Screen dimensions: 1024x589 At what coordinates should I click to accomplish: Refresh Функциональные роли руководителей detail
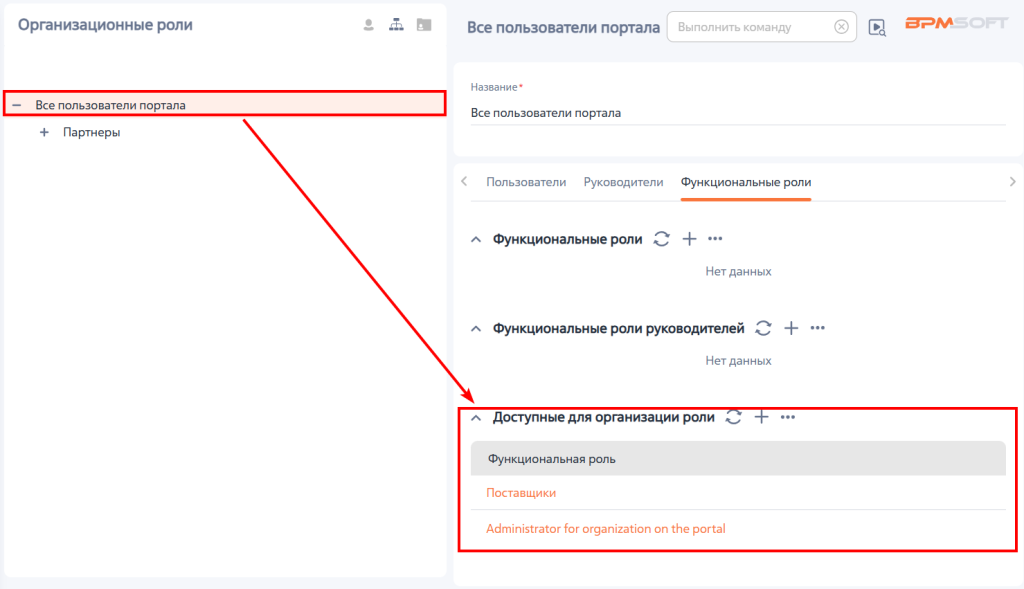[x=763, y=328]
